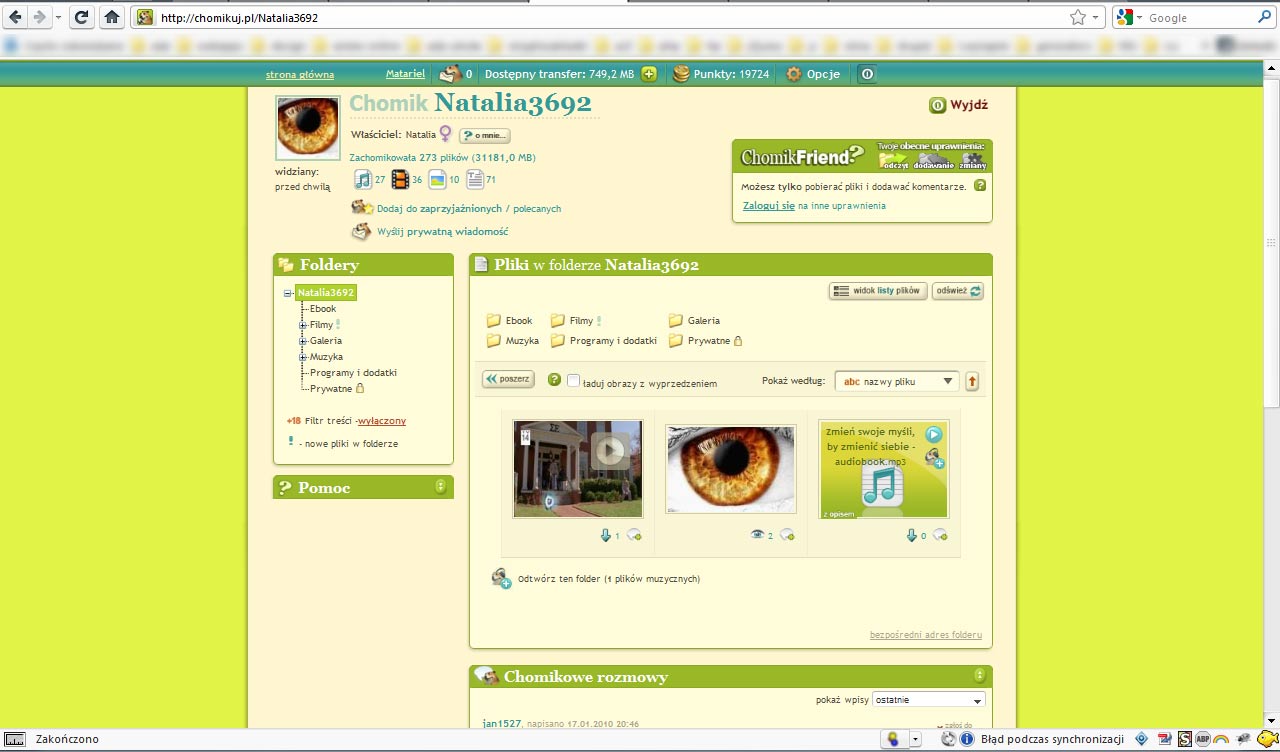Click the Wyjdź logout button
This screenshot has width=1280, height=752.
pos(959,105)
